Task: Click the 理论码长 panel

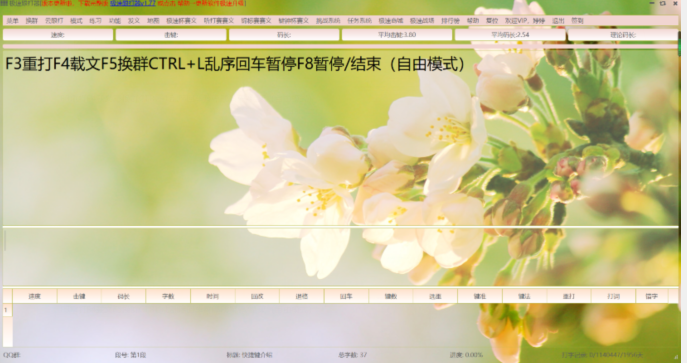Action: pos(623,35)
